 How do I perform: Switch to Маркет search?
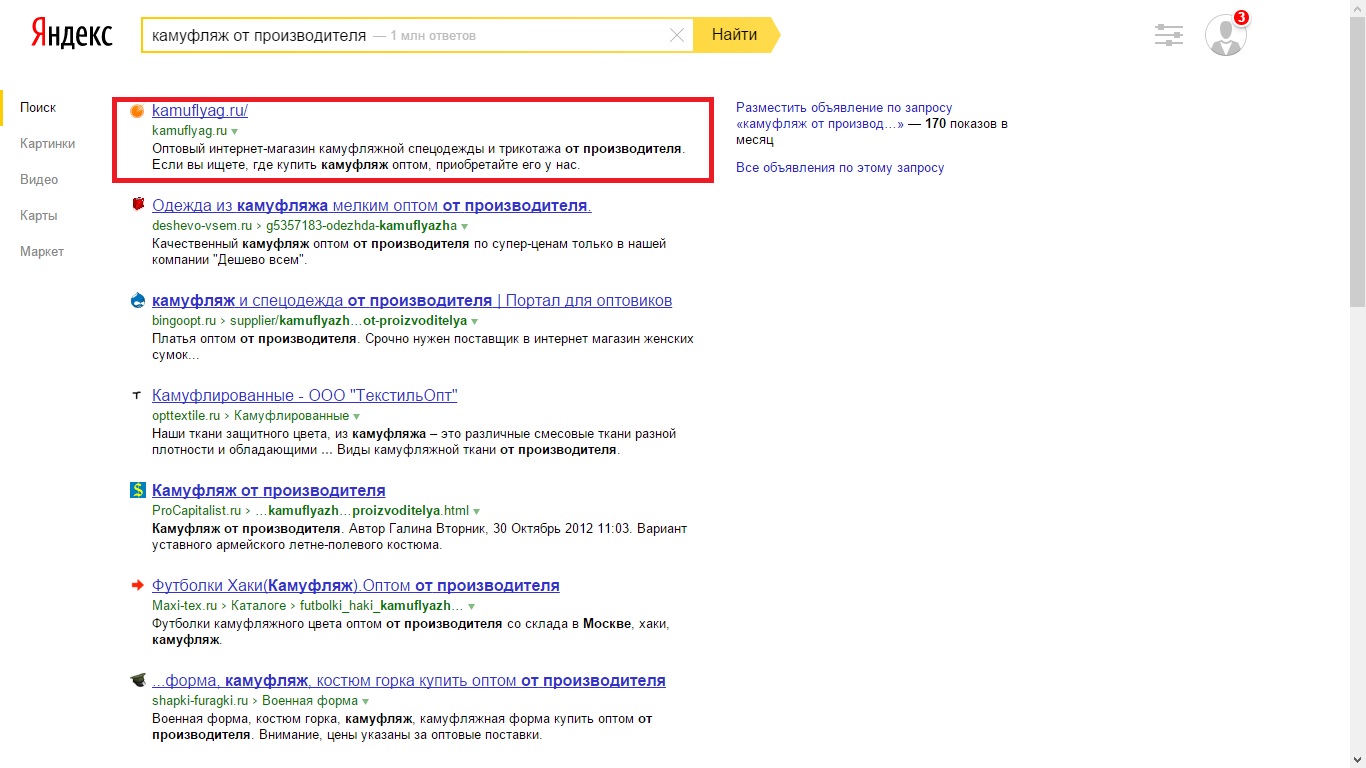(x=42, y=251)
